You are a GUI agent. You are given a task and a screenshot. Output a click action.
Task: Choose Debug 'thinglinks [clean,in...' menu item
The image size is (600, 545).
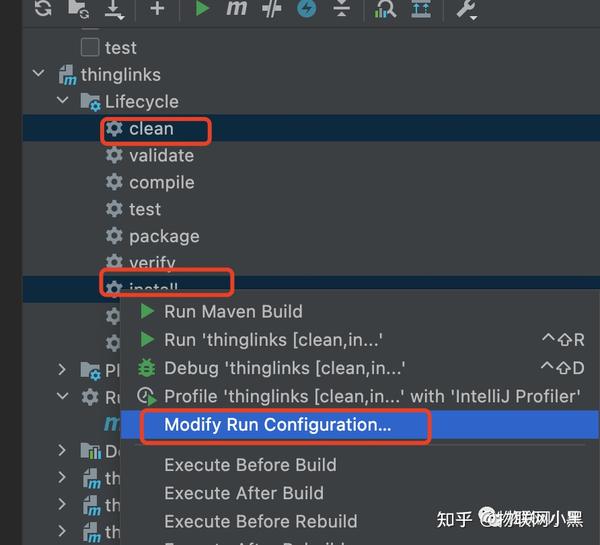(x=360, y=368)
